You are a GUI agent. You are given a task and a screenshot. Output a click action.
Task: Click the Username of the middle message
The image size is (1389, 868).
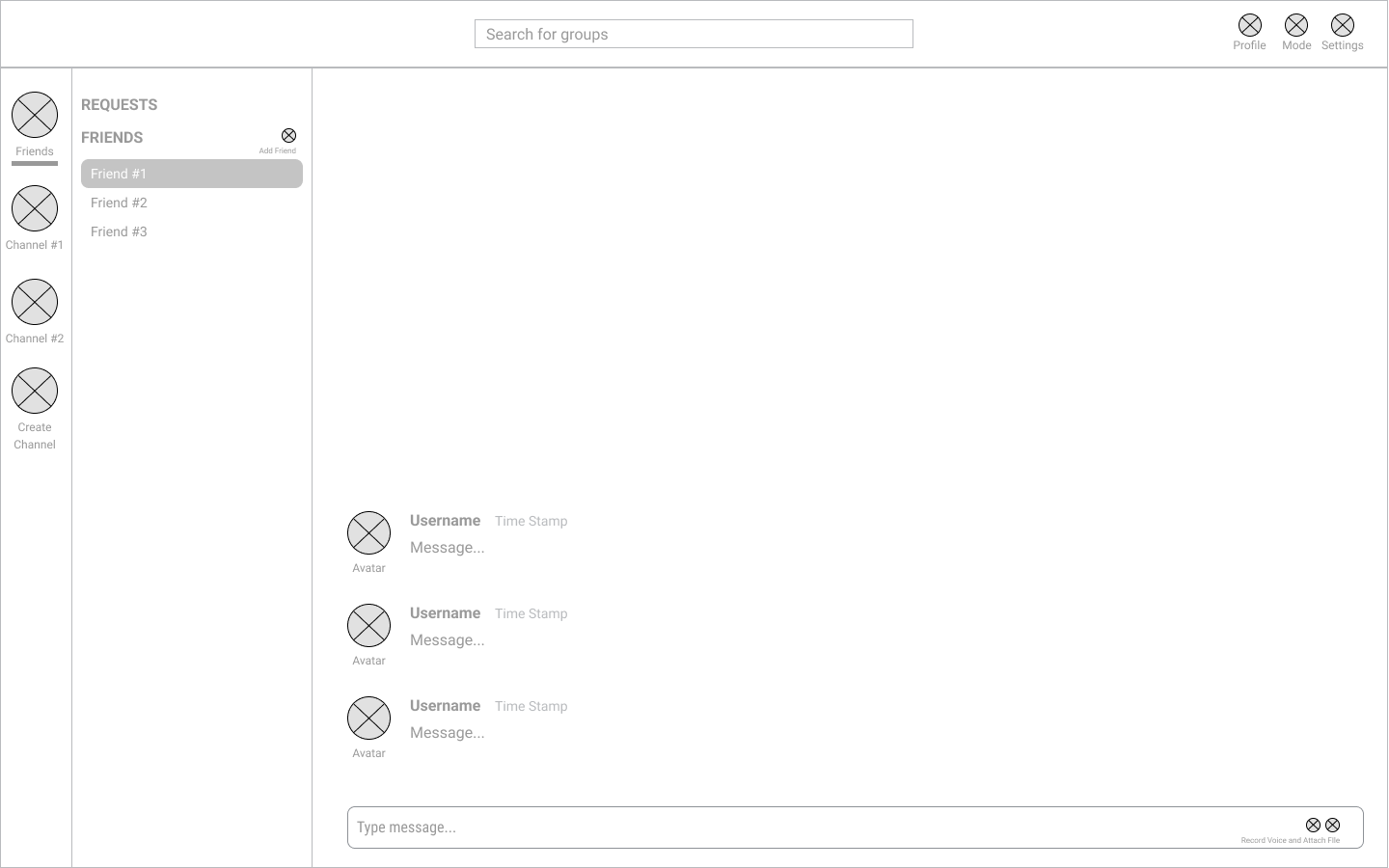click(445, 613)
